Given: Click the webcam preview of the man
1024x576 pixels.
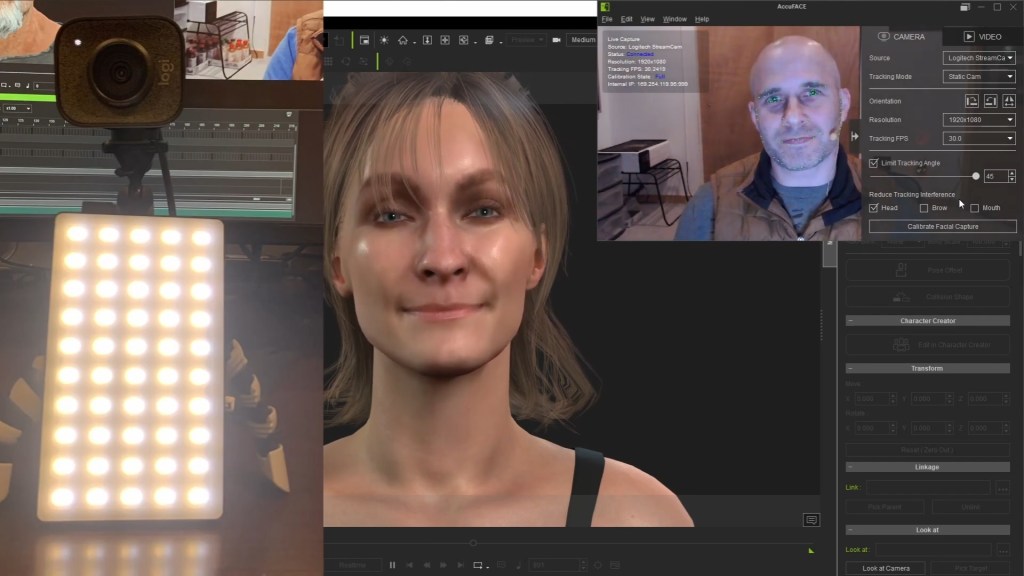Looking at the screenshot, I should (x=728, y=133).
